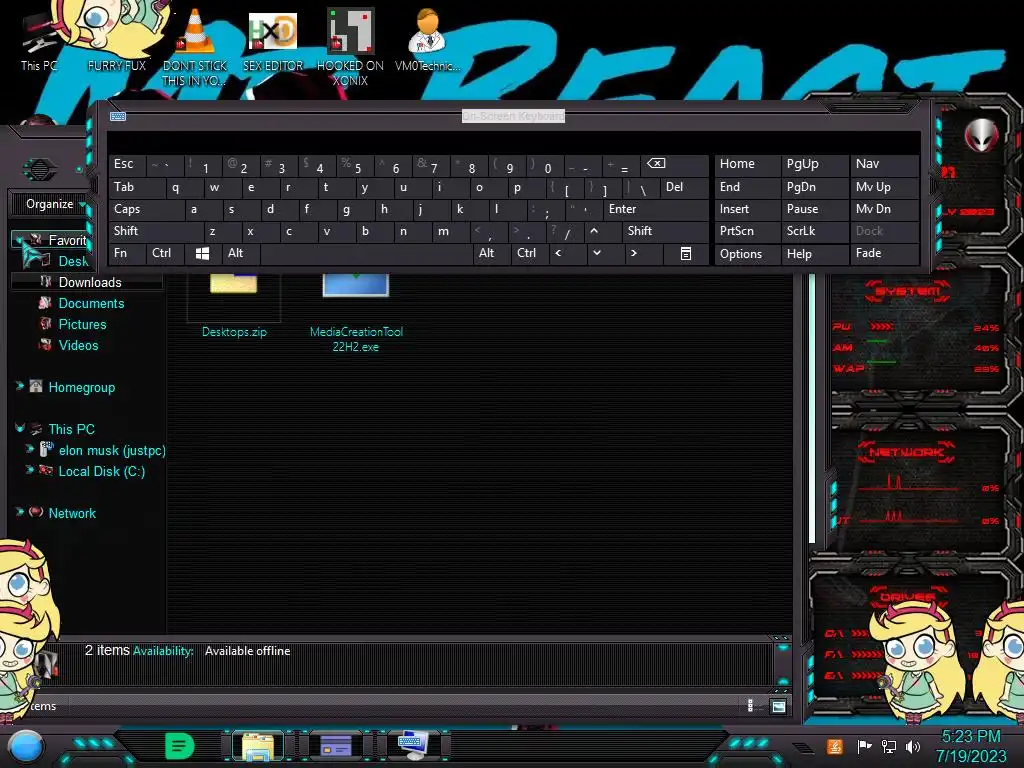Select Downloads in navigation pane
This screenshot has height=768, width=1024.
(x=89, y=282)
